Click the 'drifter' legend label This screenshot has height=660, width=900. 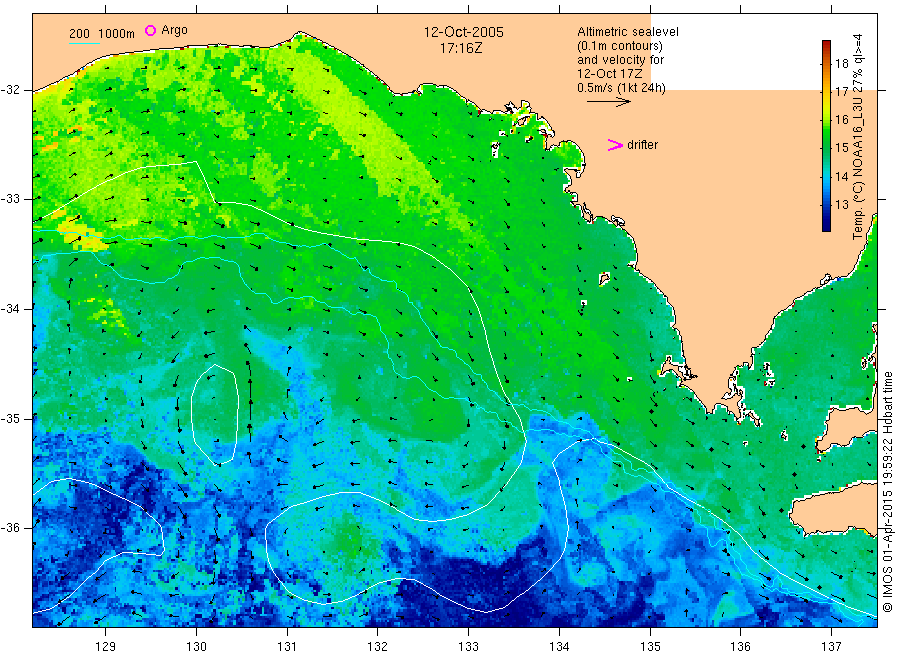643,145
